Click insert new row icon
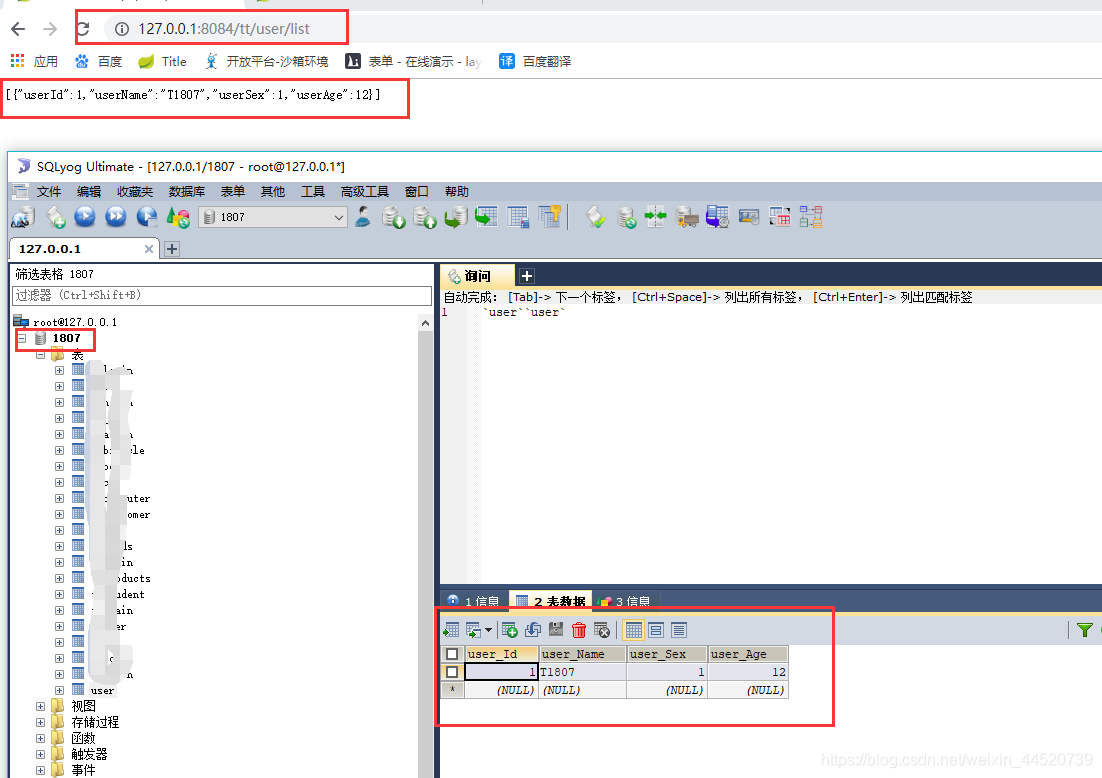This screenshot has width=1102, height=778. [x=510, y=630]
